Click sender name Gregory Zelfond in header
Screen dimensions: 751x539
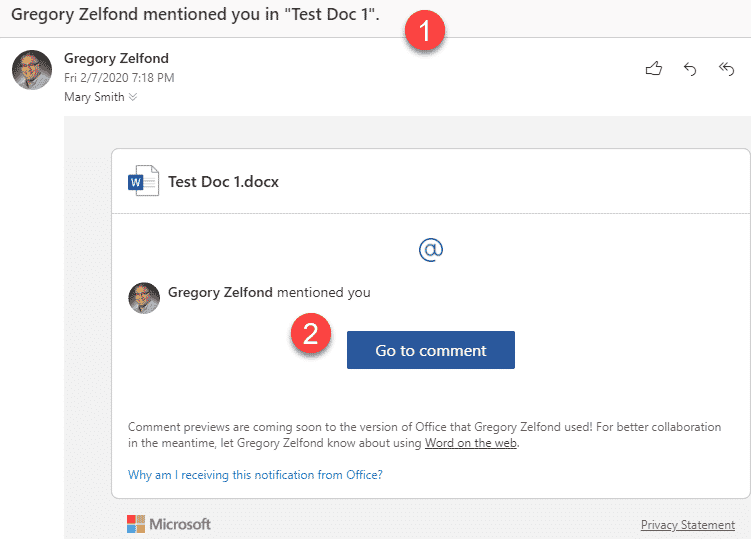[116, 58]
